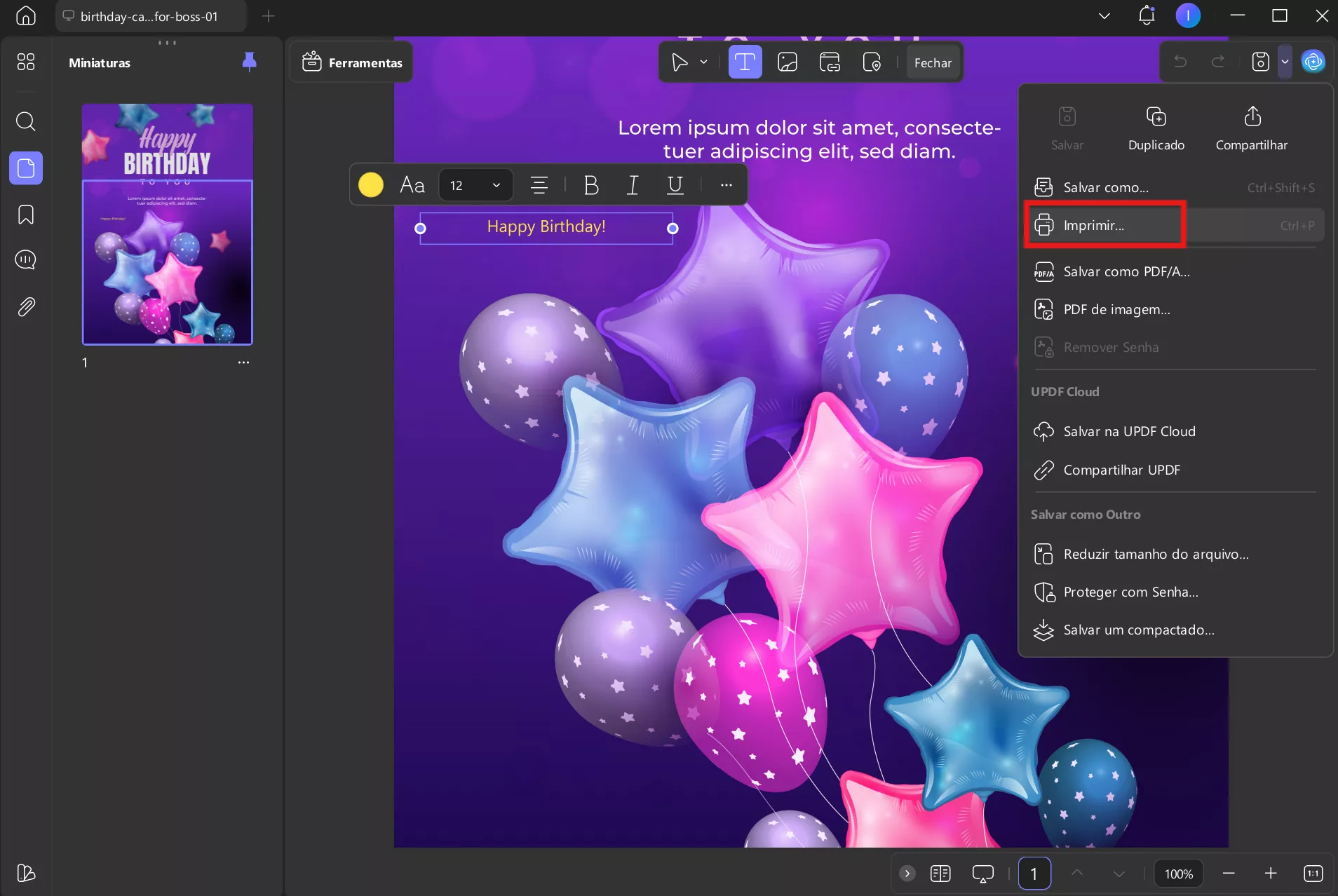
Task: Select the page 1 thumbnail
Action: [x=168, y=224]
